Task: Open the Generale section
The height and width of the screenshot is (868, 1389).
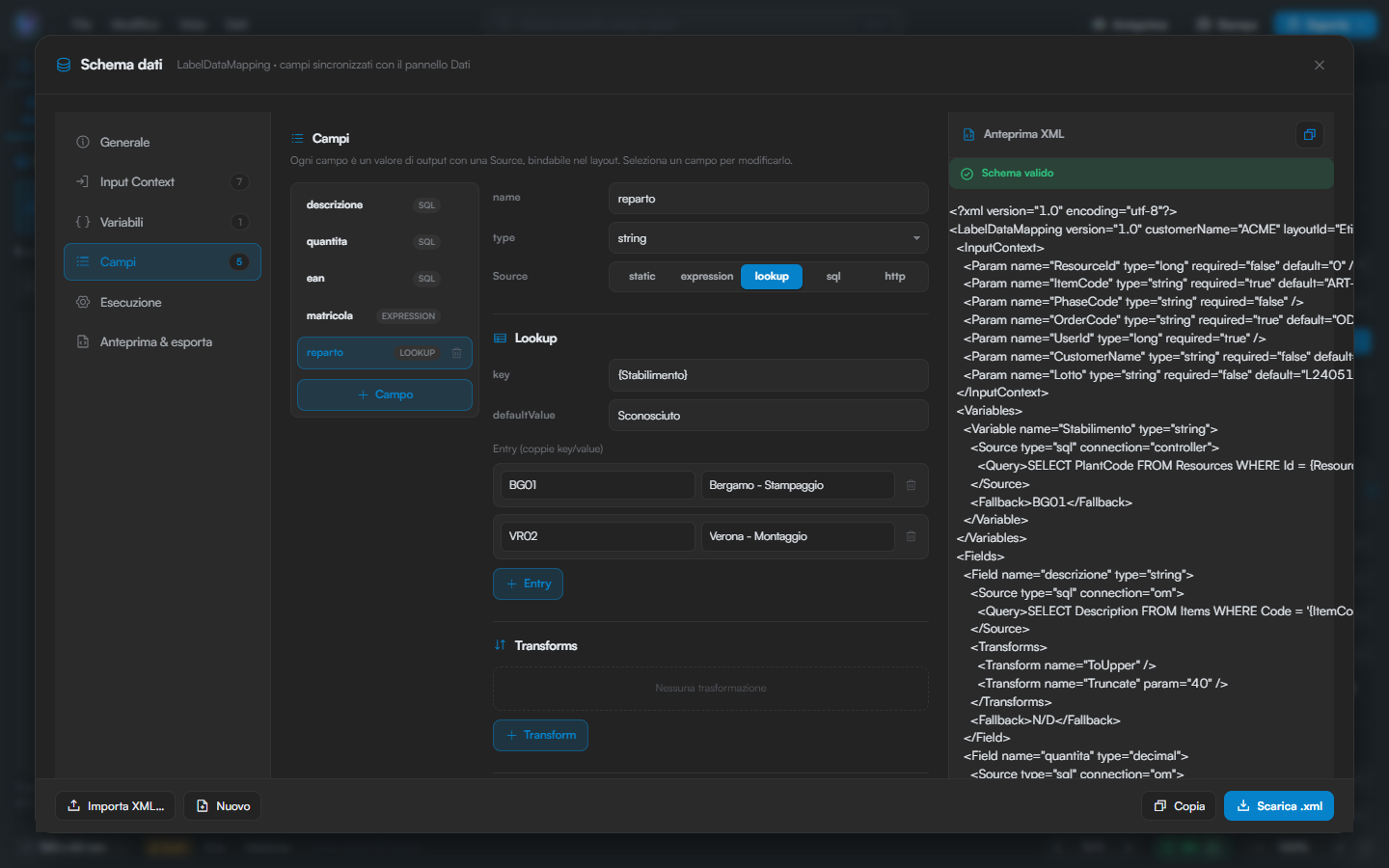Action: pos(162,142)
